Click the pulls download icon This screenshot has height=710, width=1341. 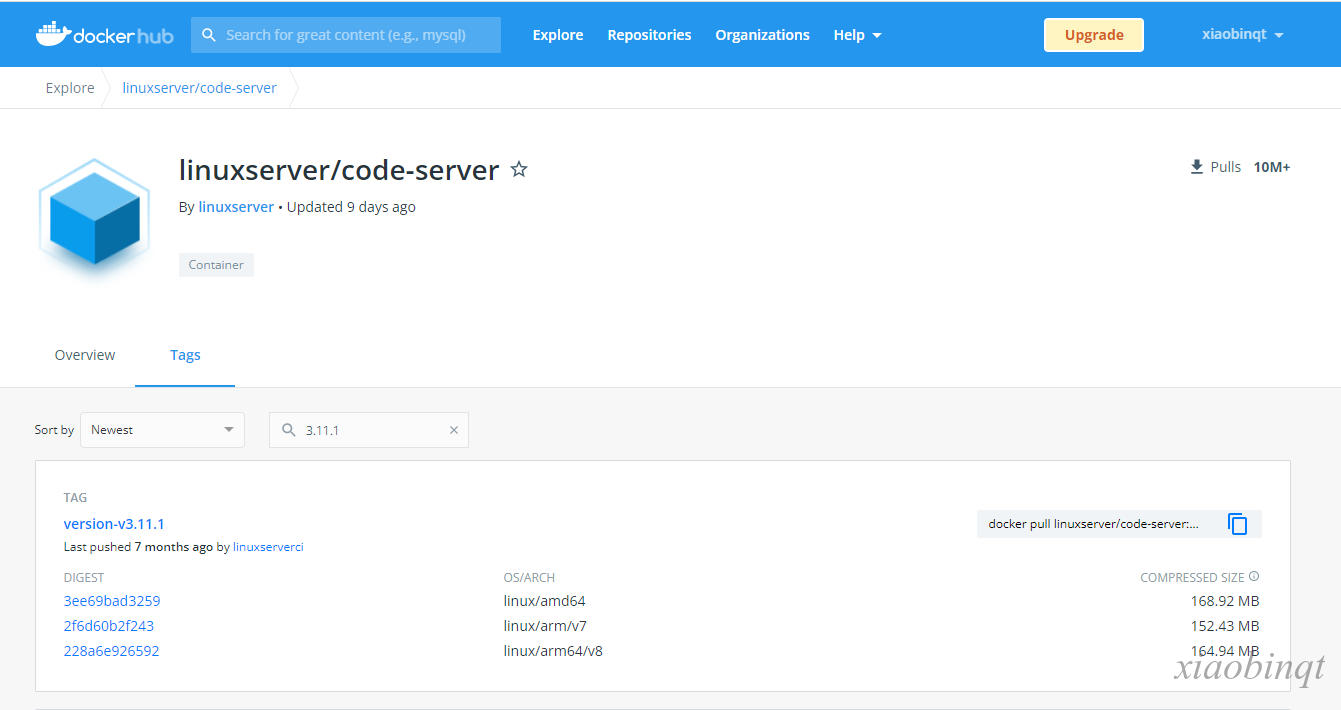(1196, 167)
